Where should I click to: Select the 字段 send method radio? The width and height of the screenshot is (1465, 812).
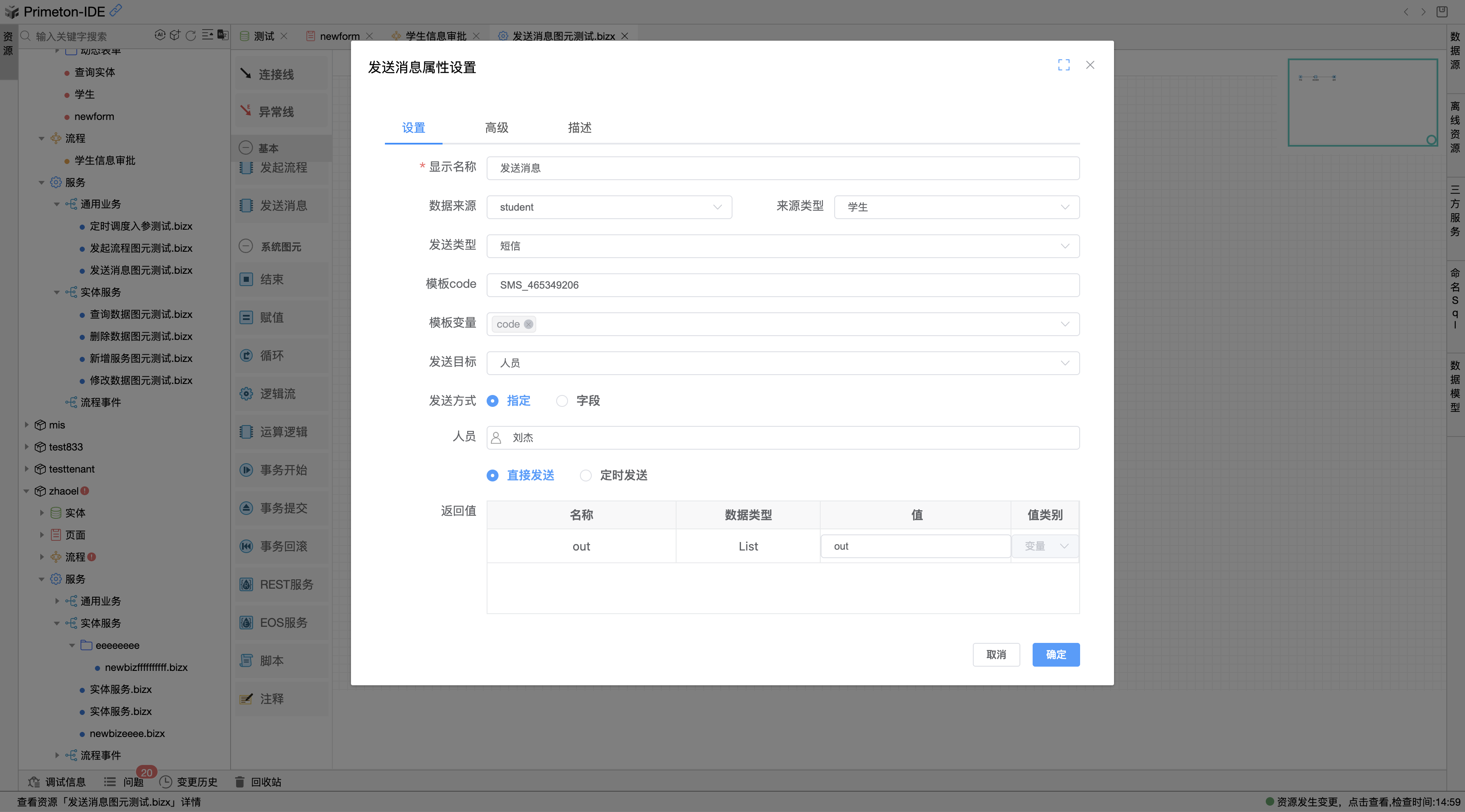click(562, 401)
